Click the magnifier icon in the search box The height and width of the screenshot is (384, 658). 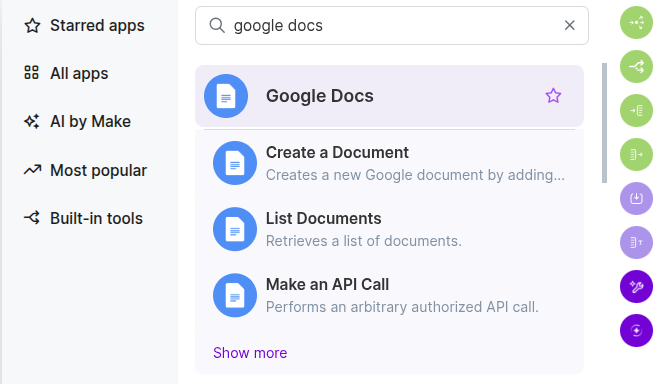pyautogui.click(x=217, y=26)
